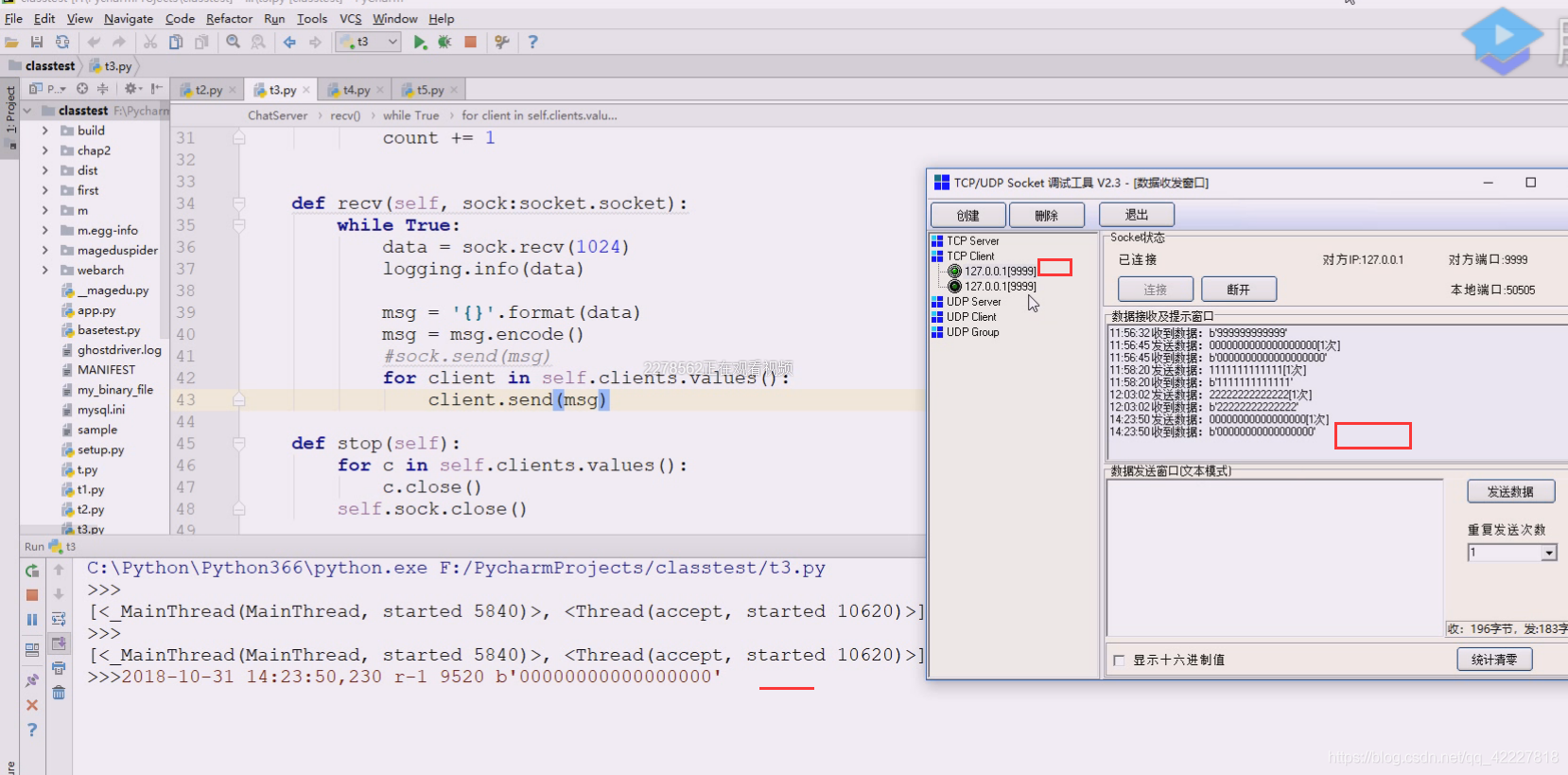
Task: Select the UDP Group tree node
Action: tap(972, 332)
